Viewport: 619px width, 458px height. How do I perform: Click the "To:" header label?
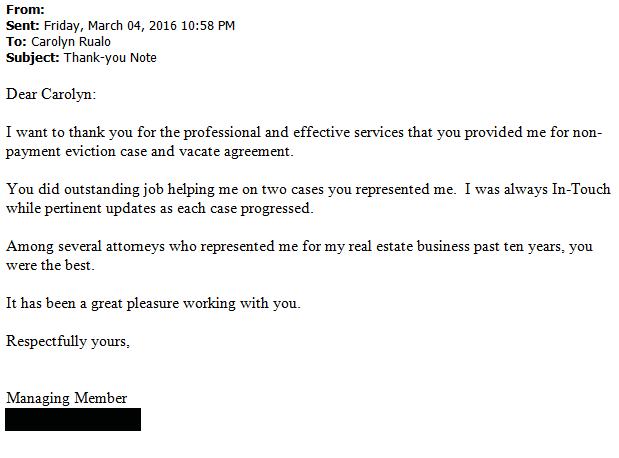point(16,41)
